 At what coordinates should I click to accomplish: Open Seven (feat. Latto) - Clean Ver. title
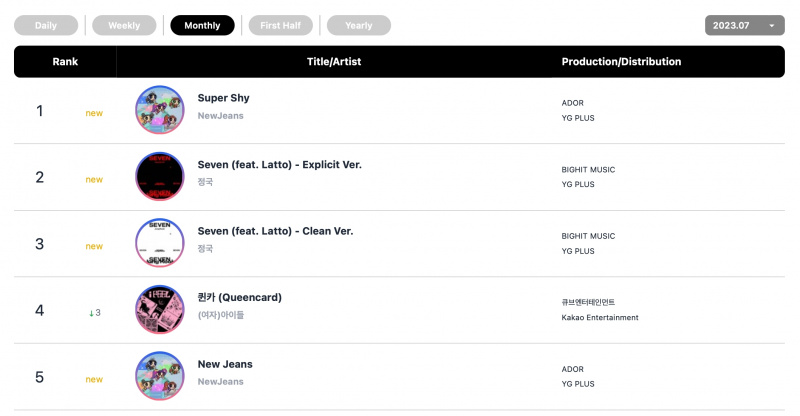(276, 231)
